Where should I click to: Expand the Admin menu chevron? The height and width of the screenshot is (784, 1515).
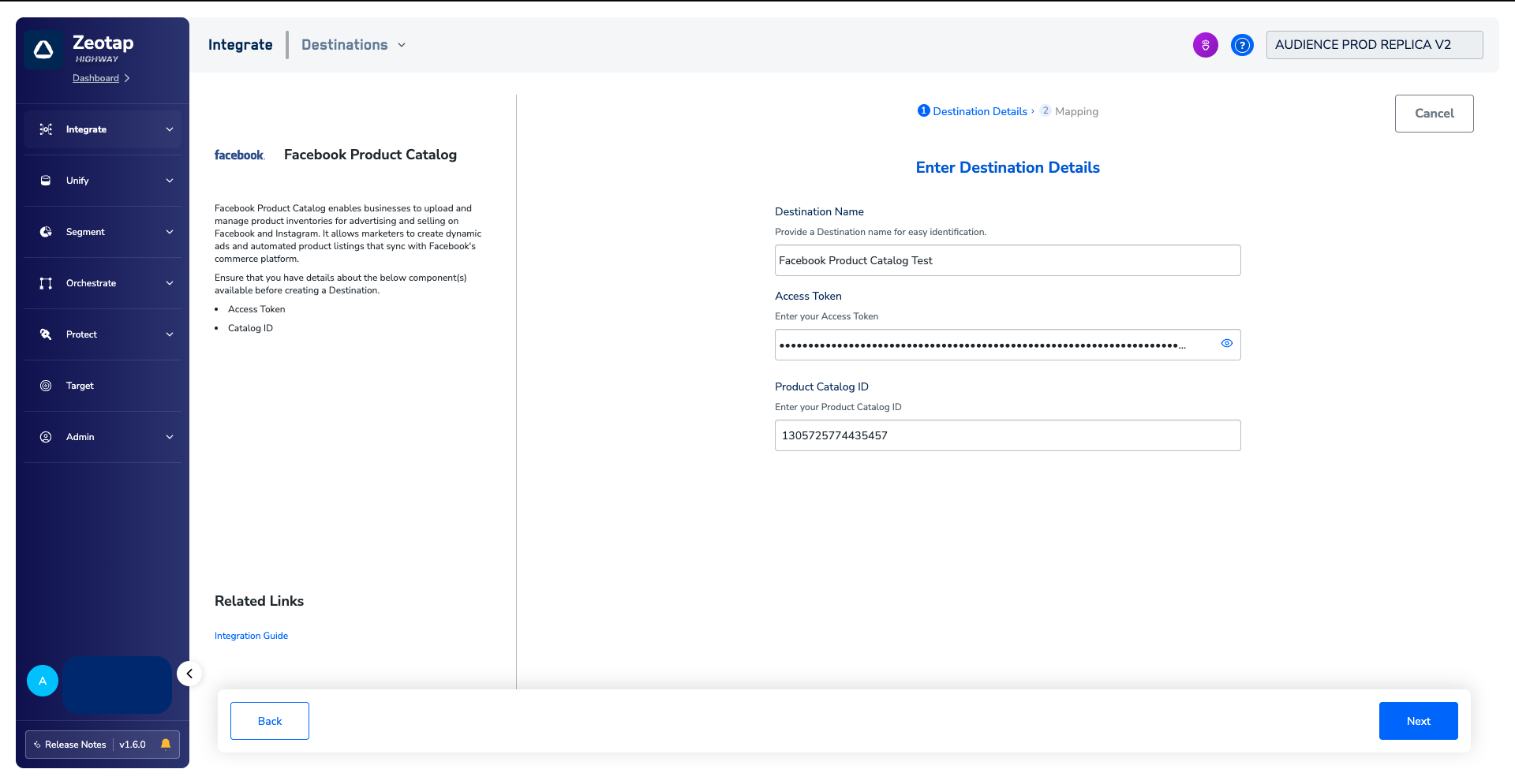(170, 437)
